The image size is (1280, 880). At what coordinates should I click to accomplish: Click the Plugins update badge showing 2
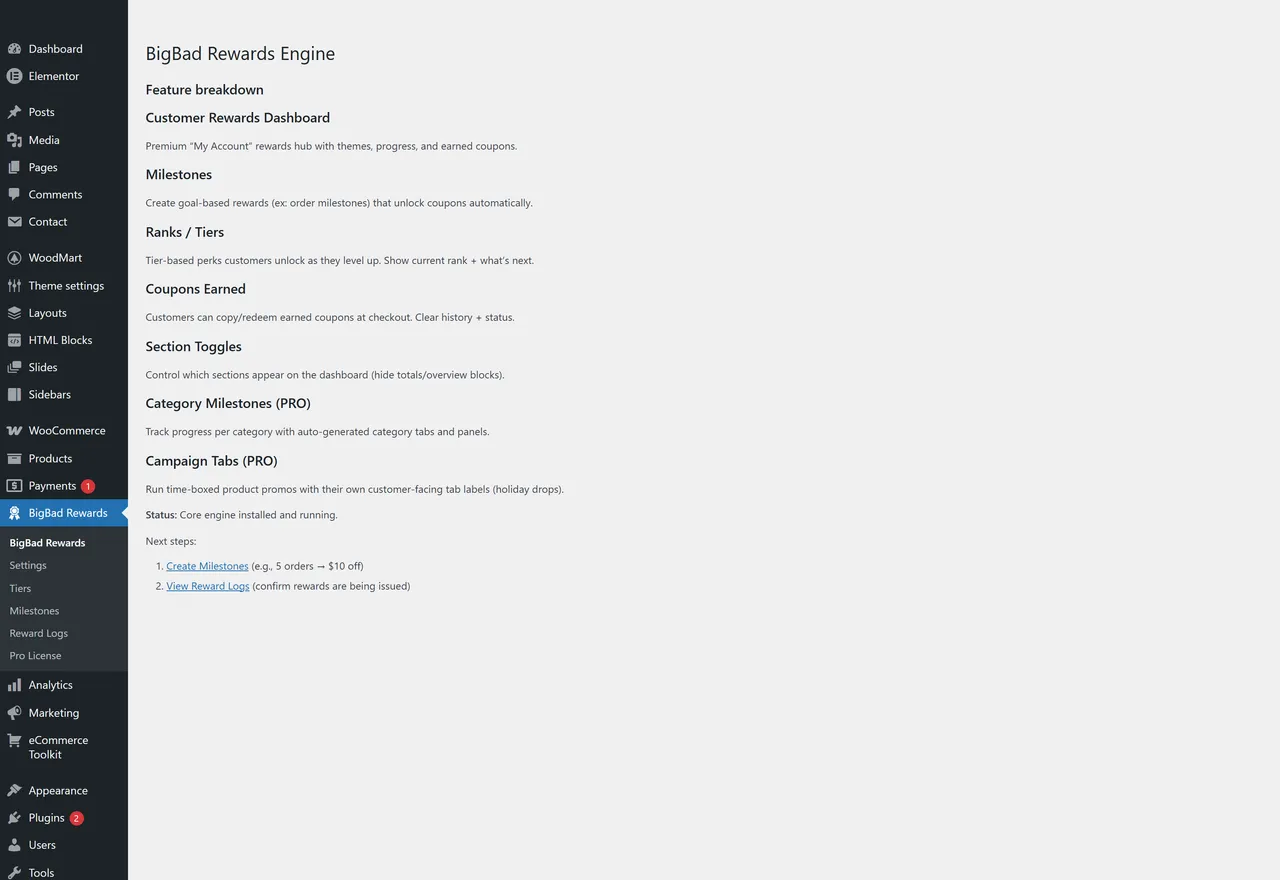(77, 818)
